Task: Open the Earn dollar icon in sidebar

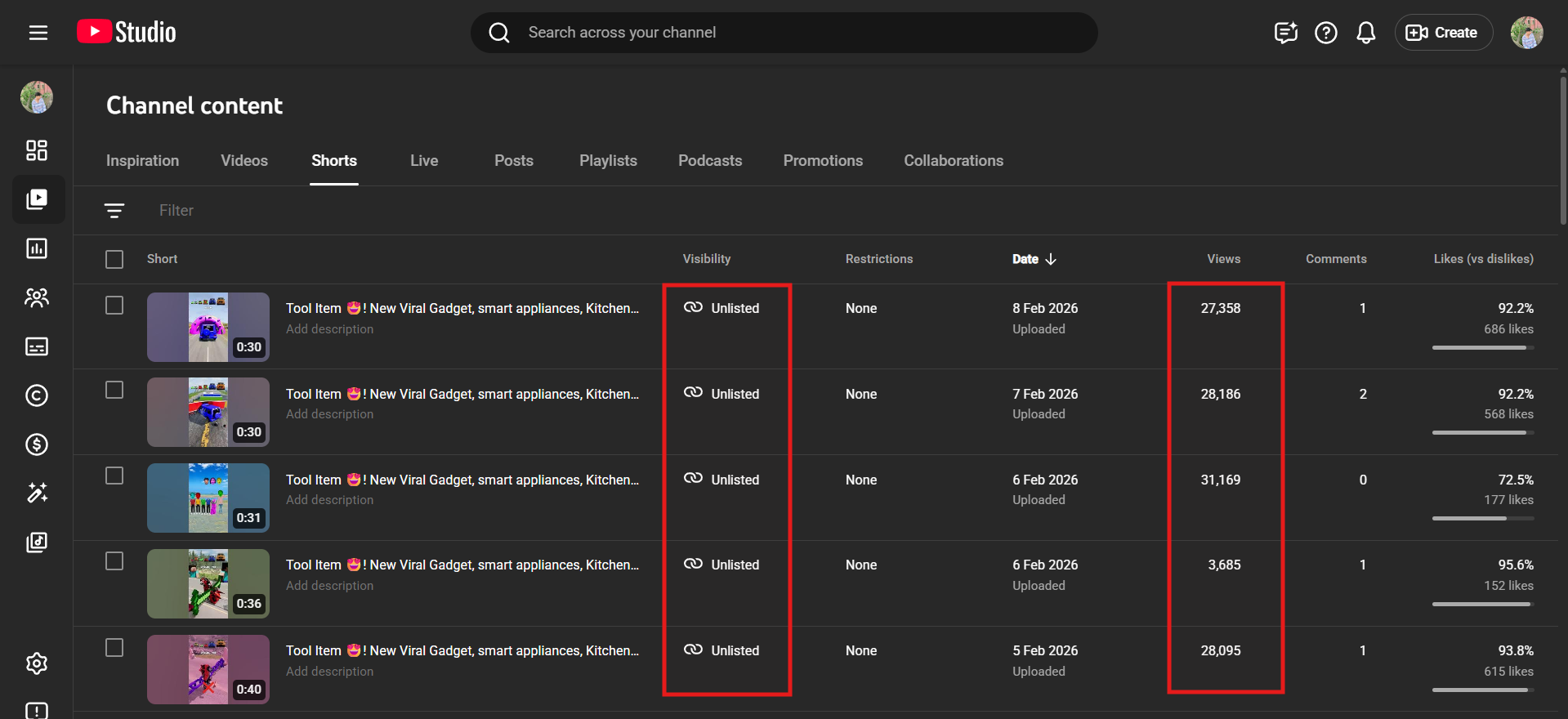Action: coord(37,444)
